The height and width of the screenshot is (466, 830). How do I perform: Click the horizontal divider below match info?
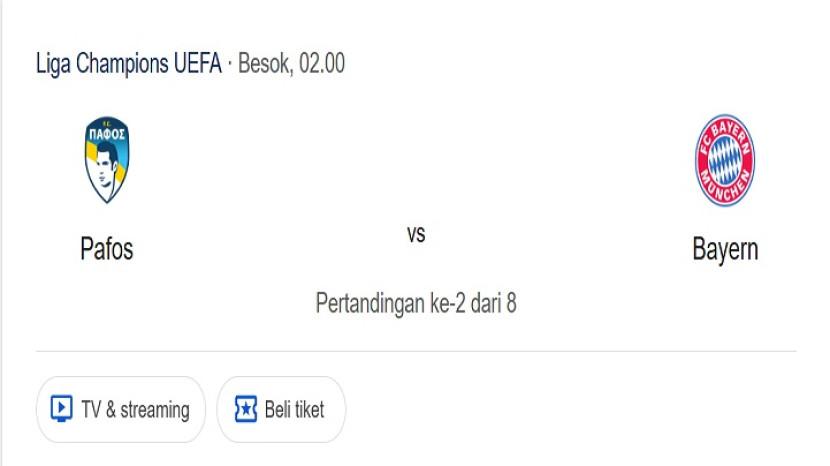(416, 351)
